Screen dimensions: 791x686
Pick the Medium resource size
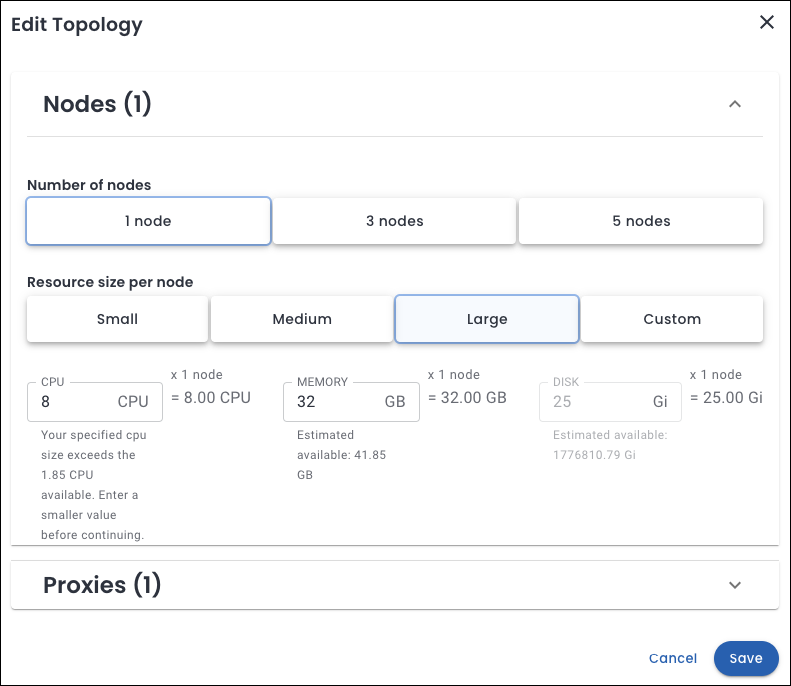click(x=302, y=319)
